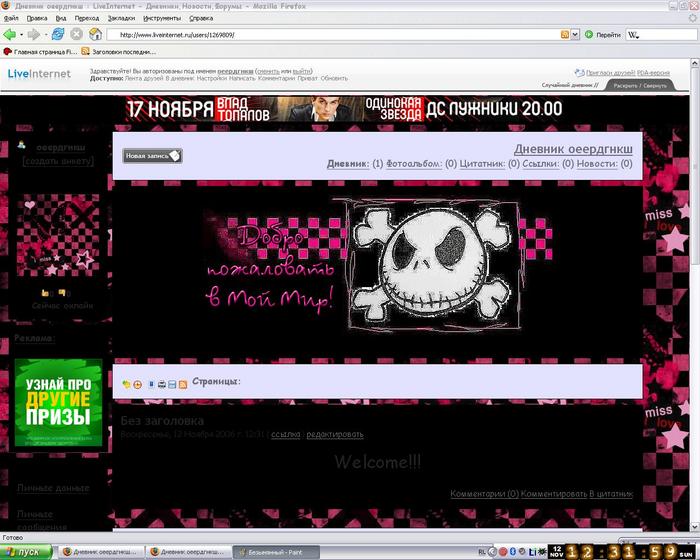Image resolution: width=700 pixels, height=560 pixels.
Task: Open the Back button history dropdown arrow
Action: 21,35
